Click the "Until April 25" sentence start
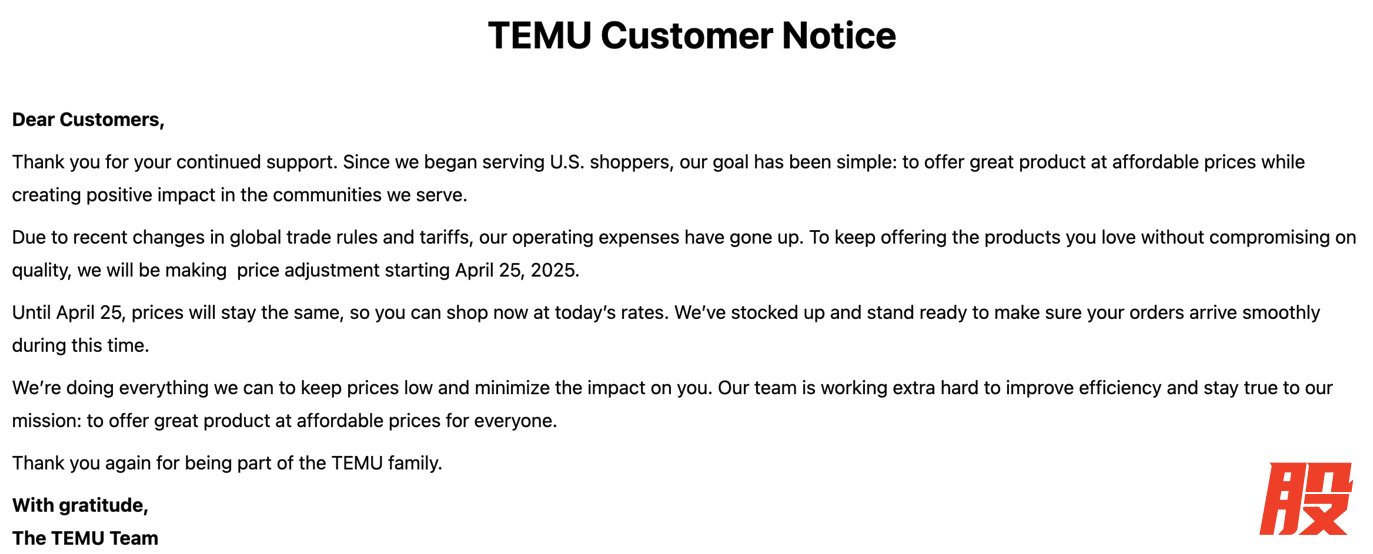Image resolution: width=1373 pixels, height=554 pixels. [68, 313]
